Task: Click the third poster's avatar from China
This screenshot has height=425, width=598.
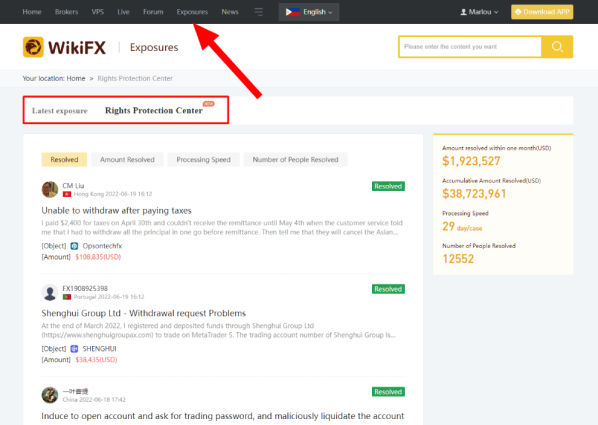Action: pyautogui.click(x=50, y=395)
